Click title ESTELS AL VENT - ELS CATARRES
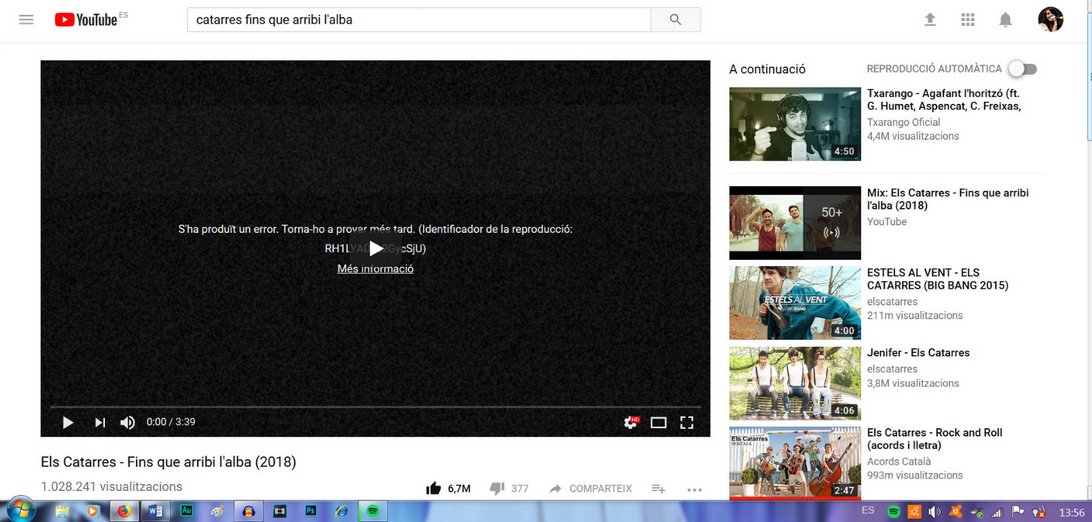 tap(937, 278)
